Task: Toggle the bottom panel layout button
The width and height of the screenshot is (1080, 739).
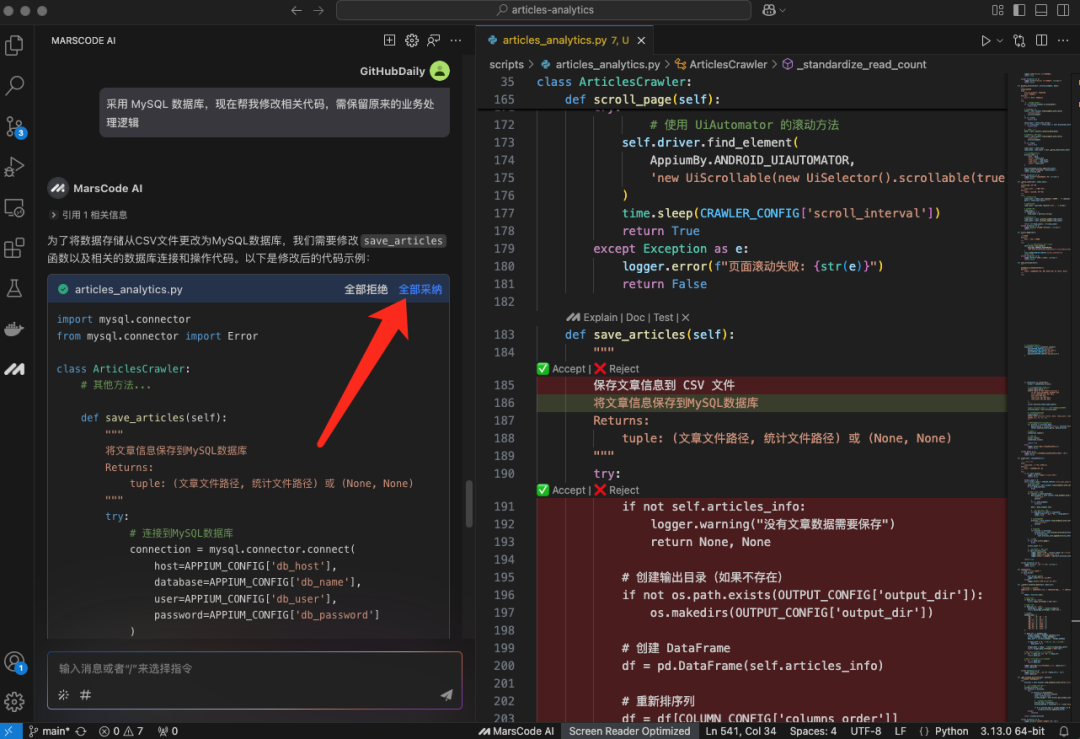Action: [x=1041, y=10]
